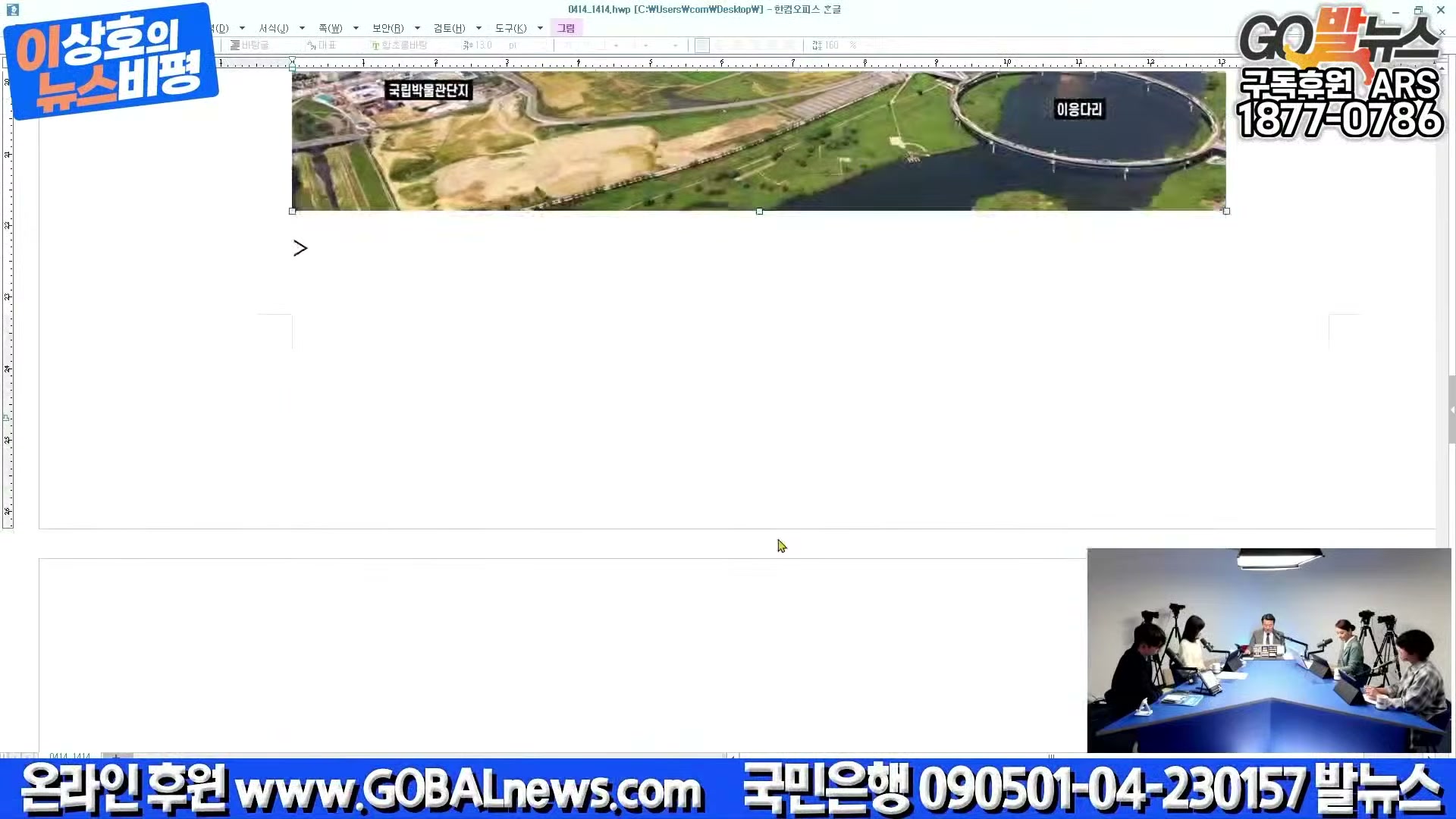Open the 함초롬바탕 font selector

coord(403,45)
